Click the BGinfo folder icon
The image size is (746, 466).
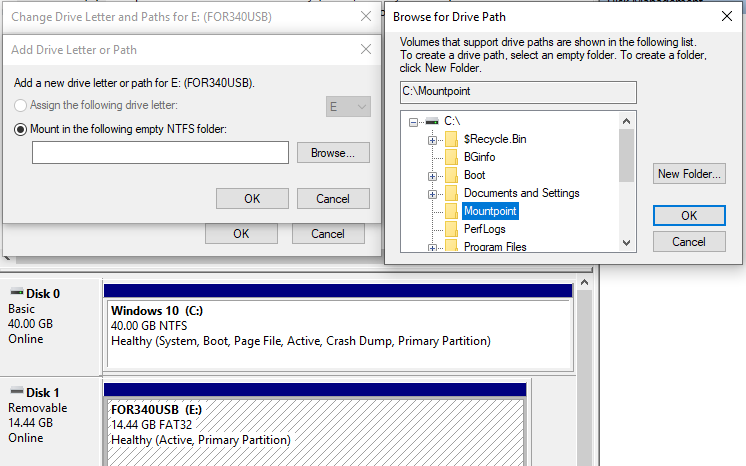(451, 157)
